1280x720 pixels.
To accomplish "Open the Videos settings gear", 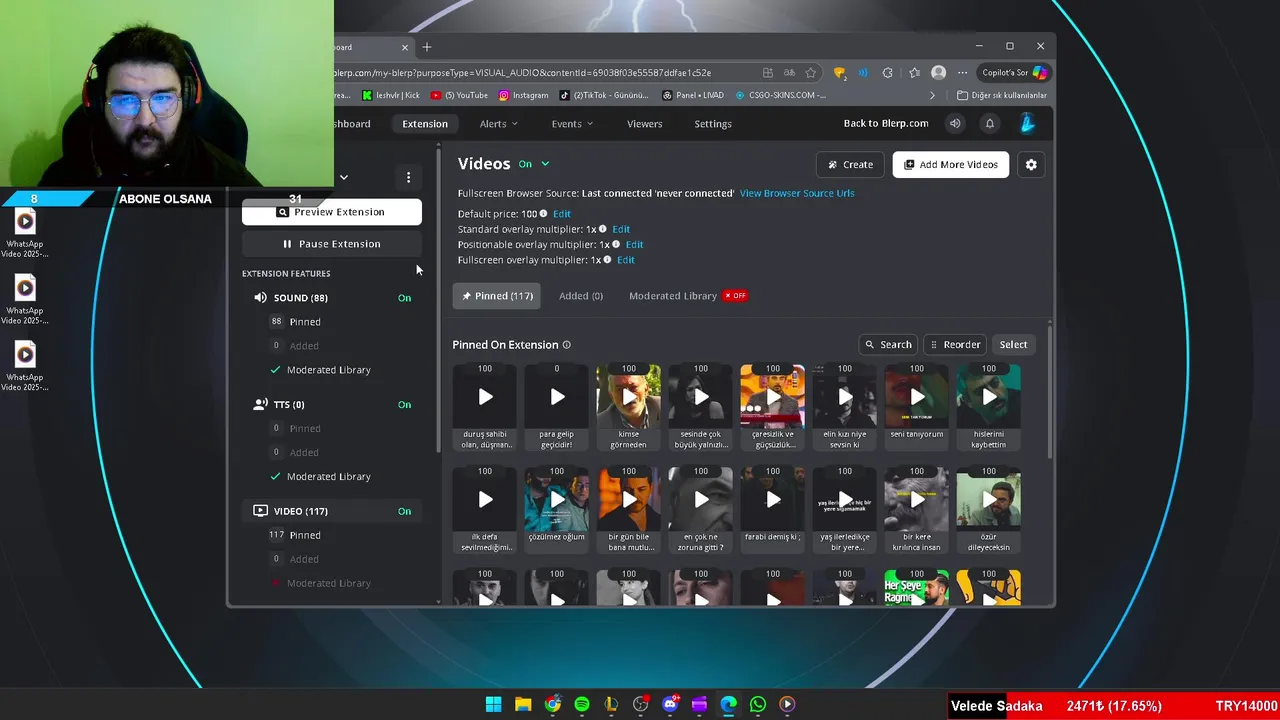I will [1031, 164].
